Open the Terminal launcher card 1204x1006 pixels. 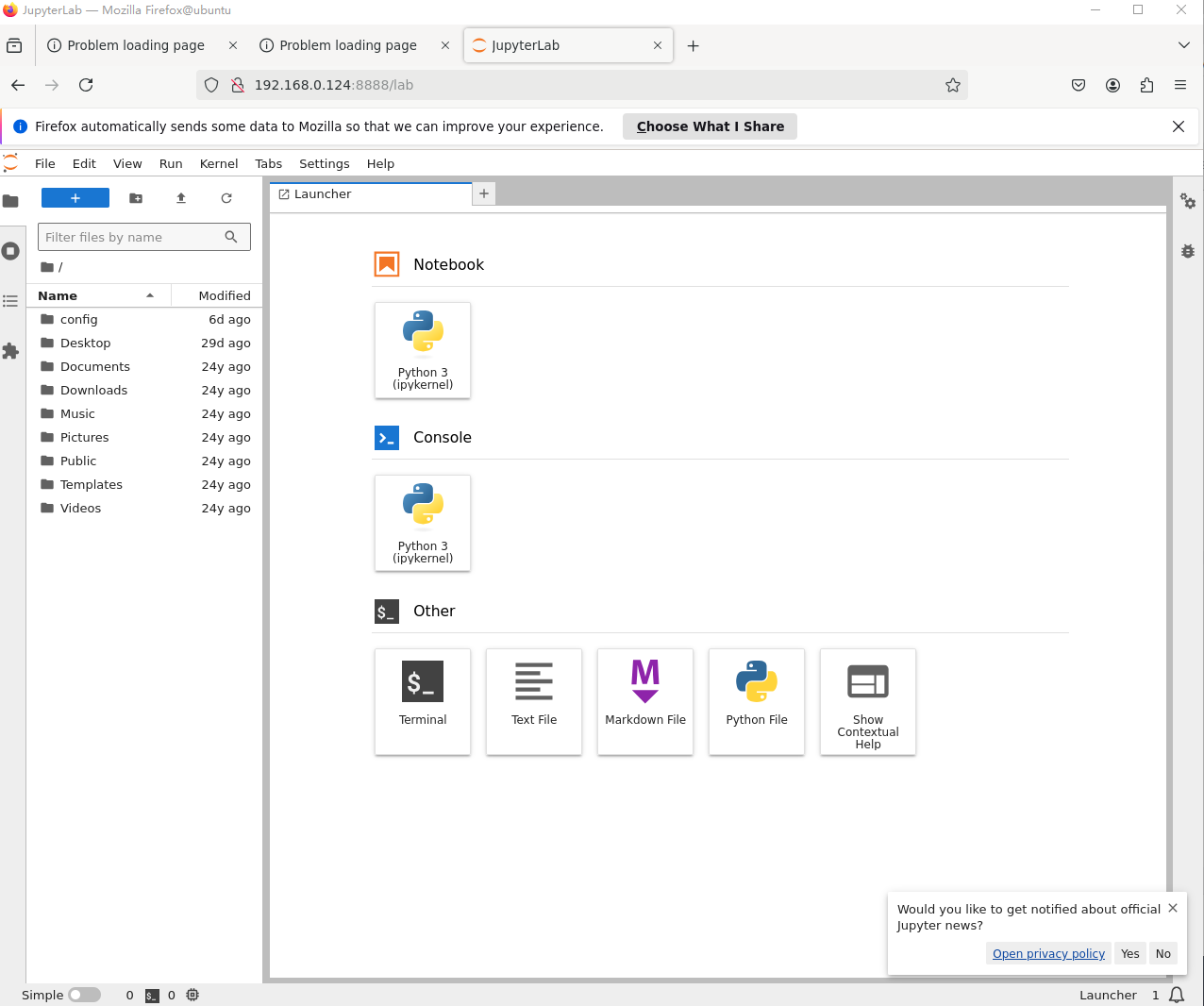pos(422,700)
